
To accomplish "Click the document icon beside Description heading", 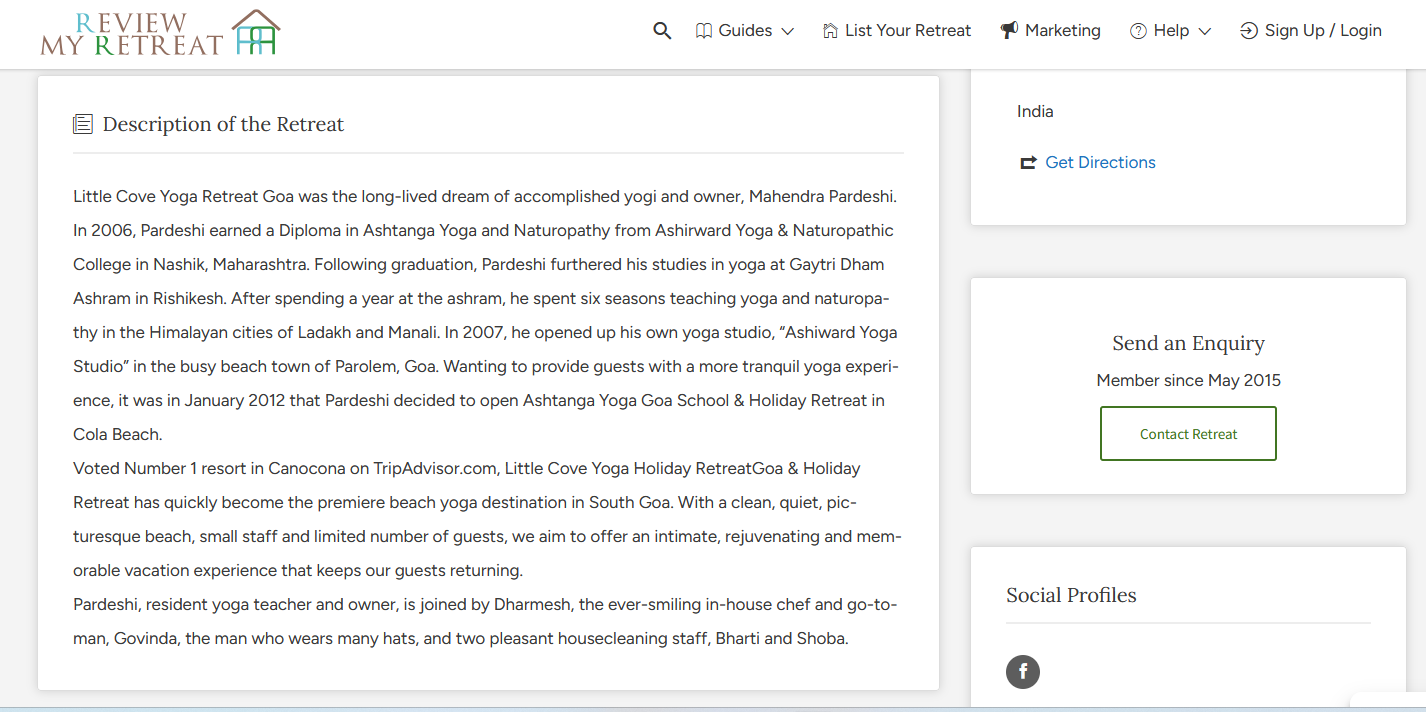I will point(83,124).
